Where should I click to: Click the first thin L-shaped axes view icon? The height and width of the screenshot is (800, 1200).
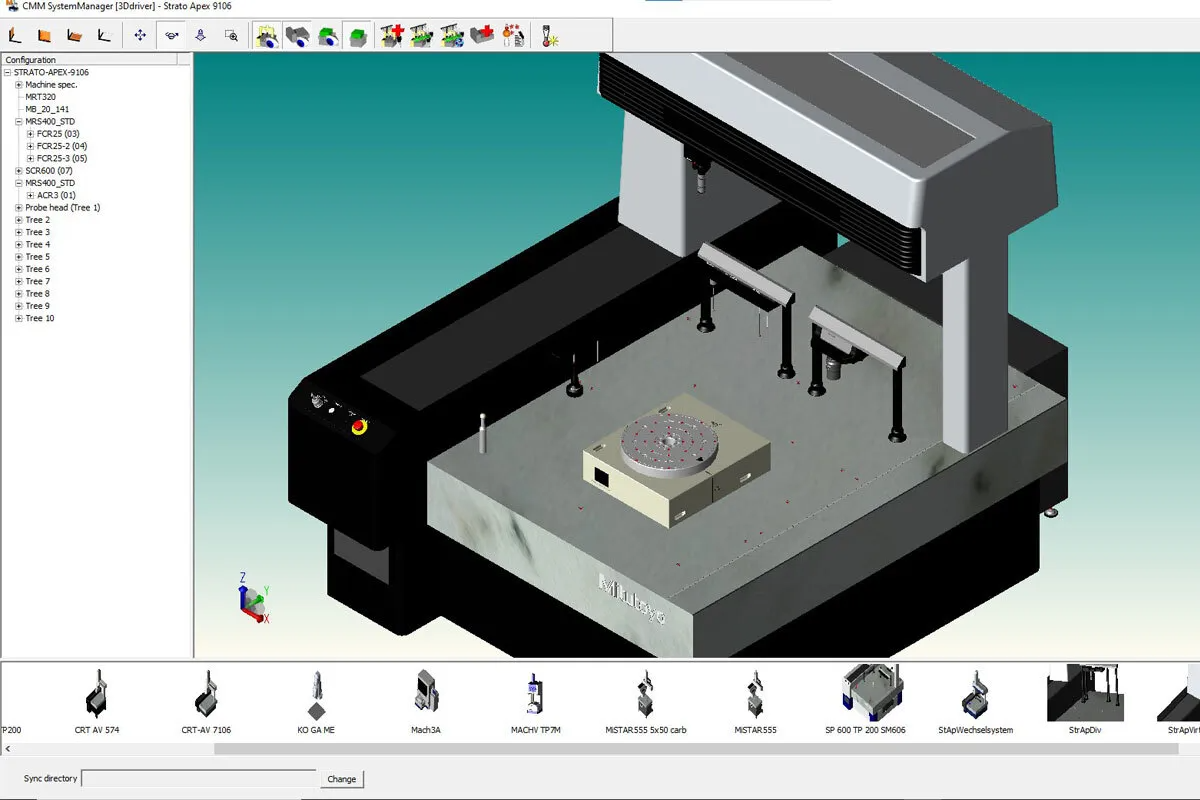coord(15,36)
